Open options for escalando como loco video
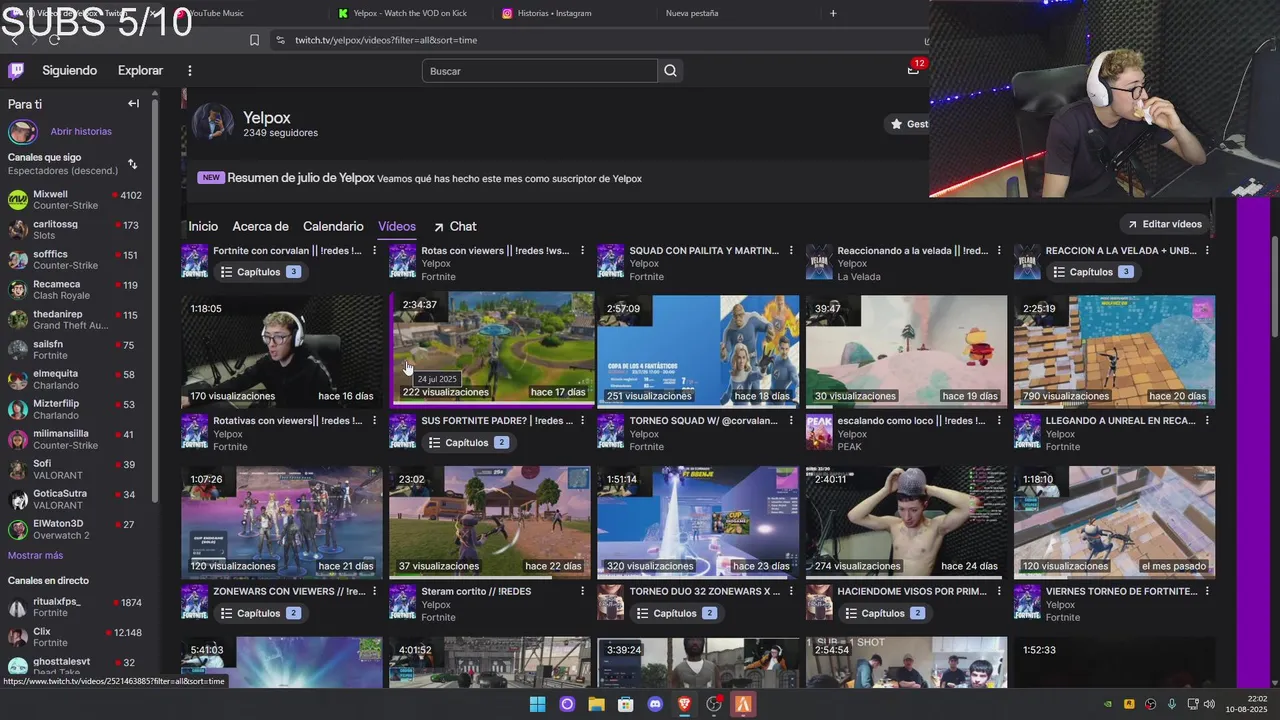The width and height of the screenshot is (1280, 720). point(999,421)
